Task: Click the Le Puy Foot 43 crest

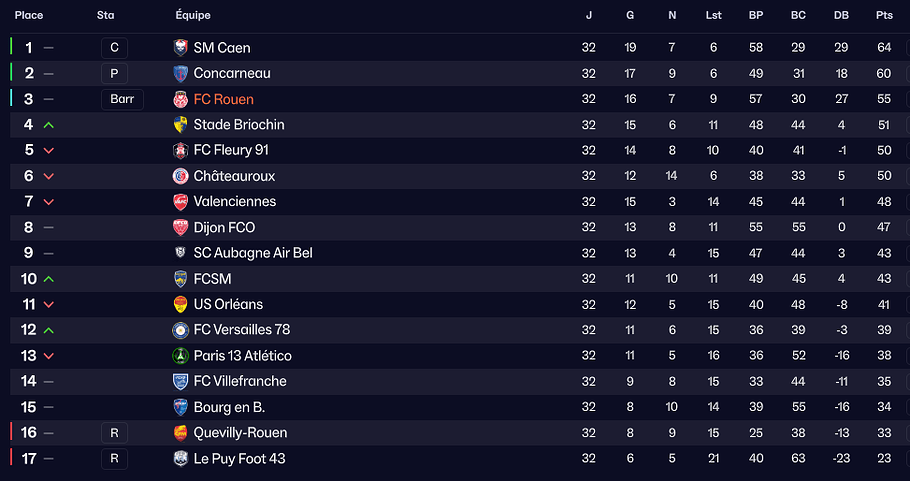Action: [181, 458]
